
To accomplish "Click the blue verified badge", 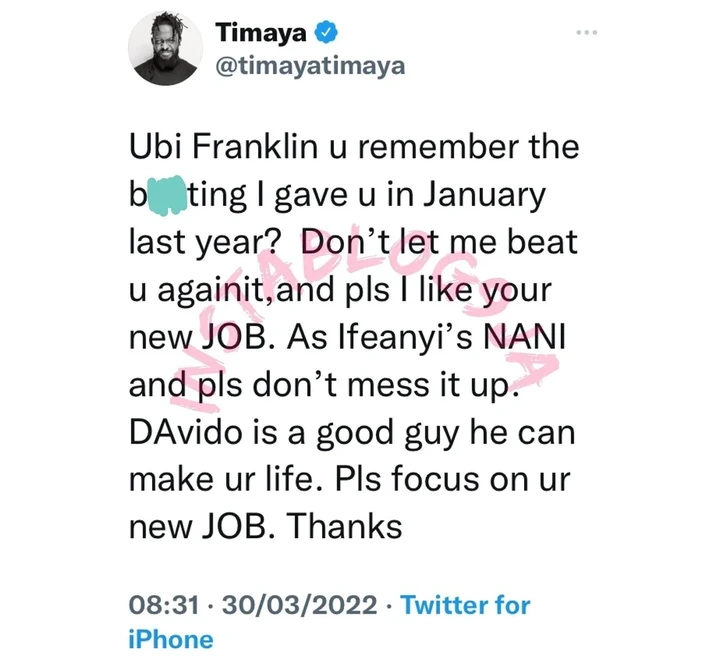I will tap(324, 34).
